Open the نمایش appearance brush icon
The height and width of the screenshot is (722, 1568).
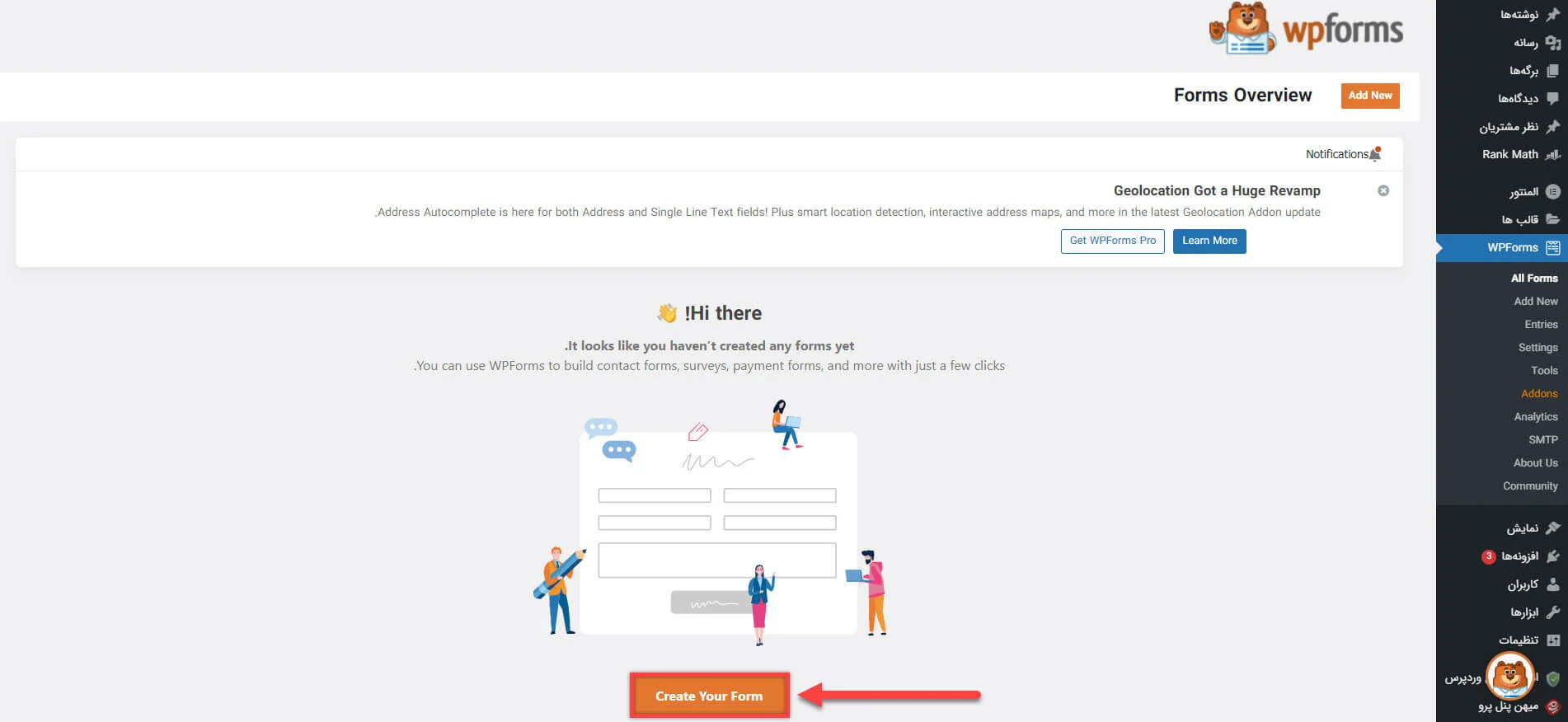click(1553, 527)
